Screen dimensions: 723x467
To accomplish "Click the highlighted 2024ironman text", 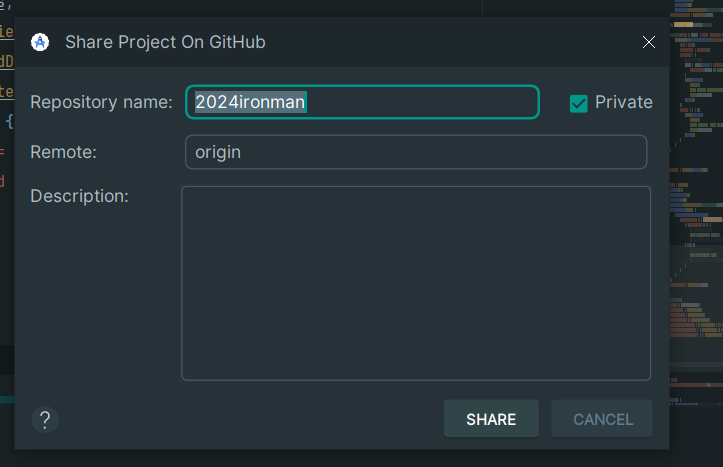I will pyautogui.click(x=250, y=102).
